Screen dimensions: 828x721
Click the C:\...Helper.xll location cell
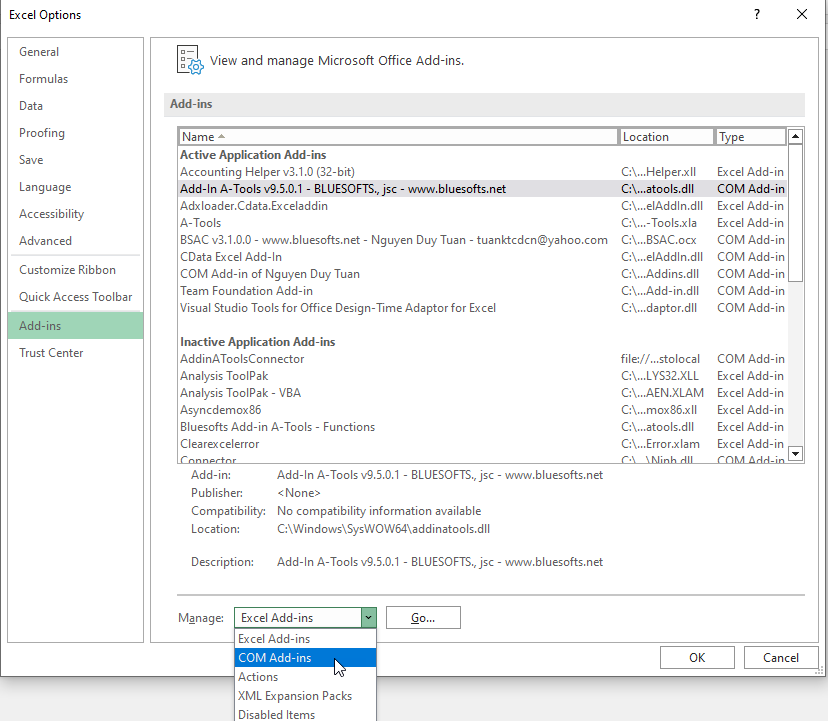pos(658,172)
